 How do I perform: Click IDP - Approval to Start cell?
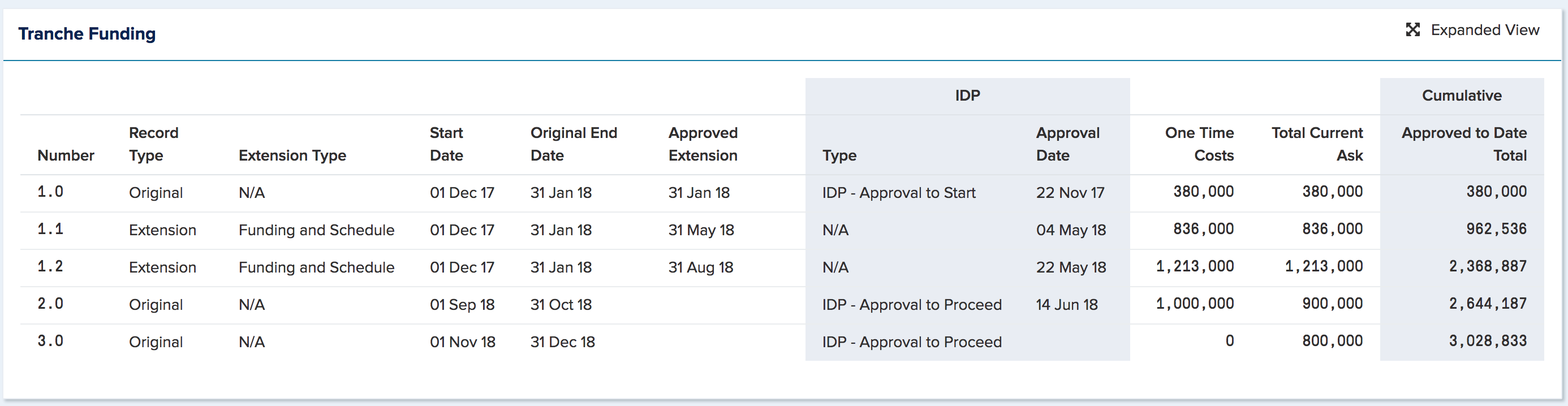coord(898,193)
